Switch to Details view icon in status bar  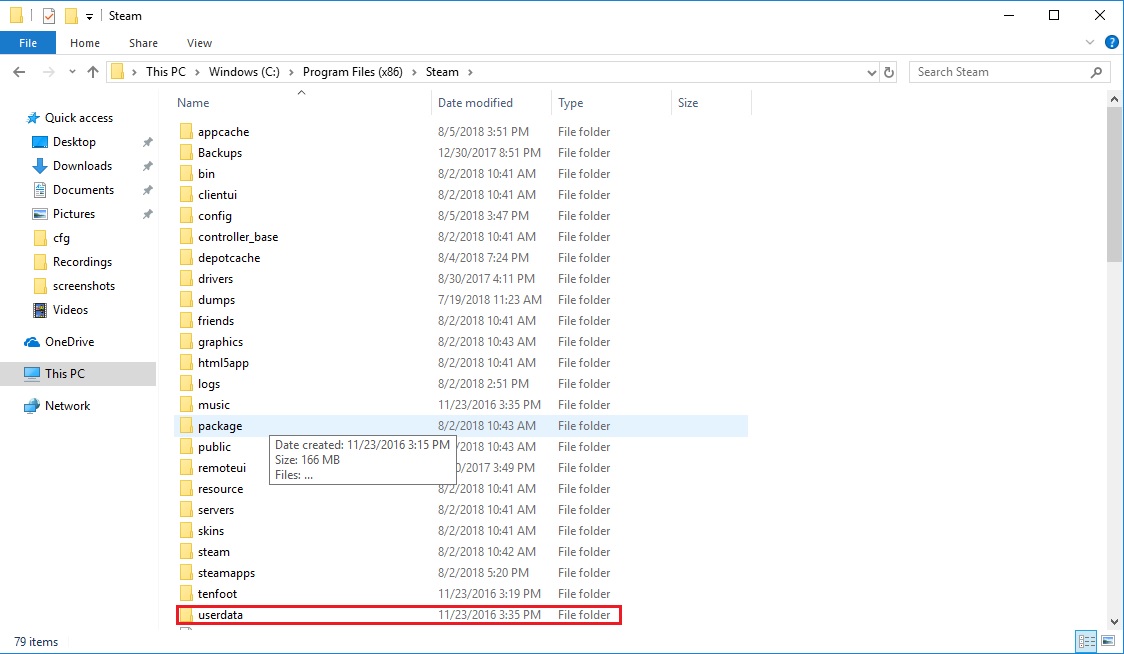click(x=1087, y=640)
